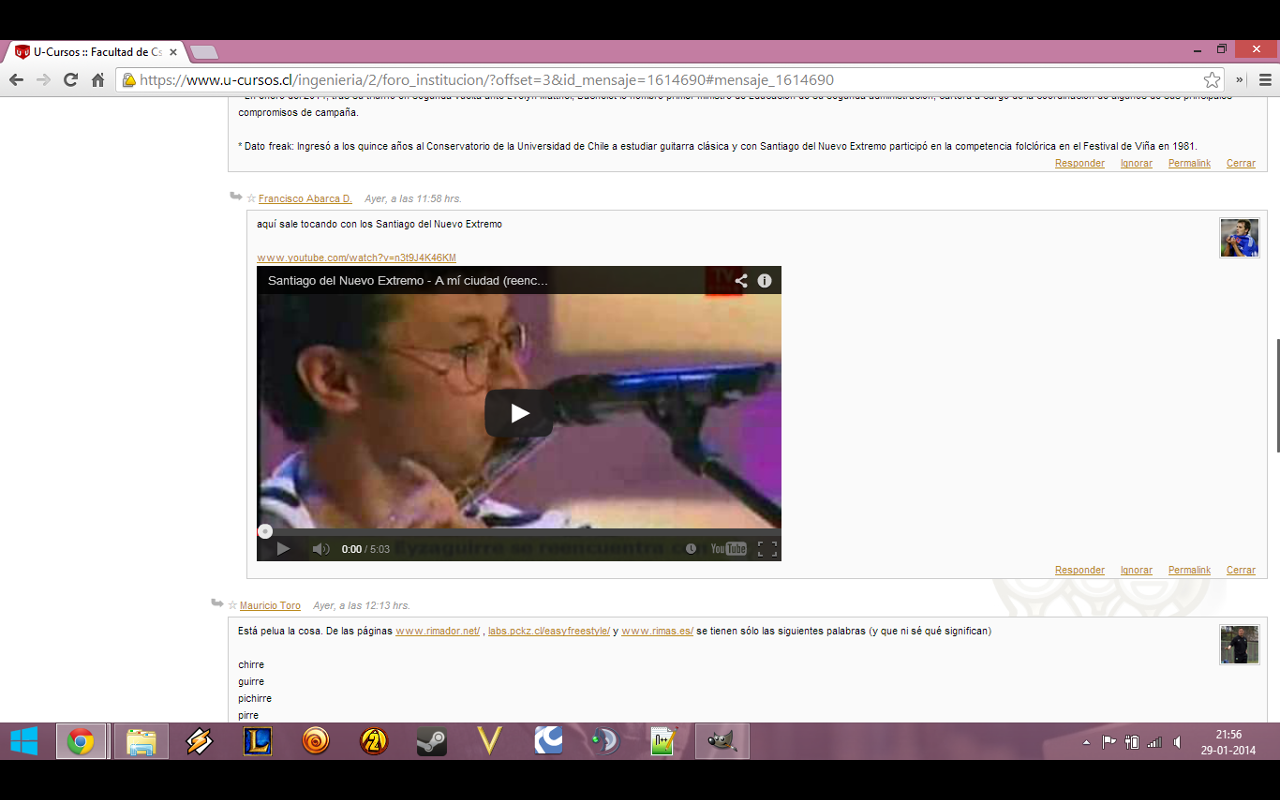Open video on YouTube logo
Viewport: 1280px width, 800px height.
728,549
